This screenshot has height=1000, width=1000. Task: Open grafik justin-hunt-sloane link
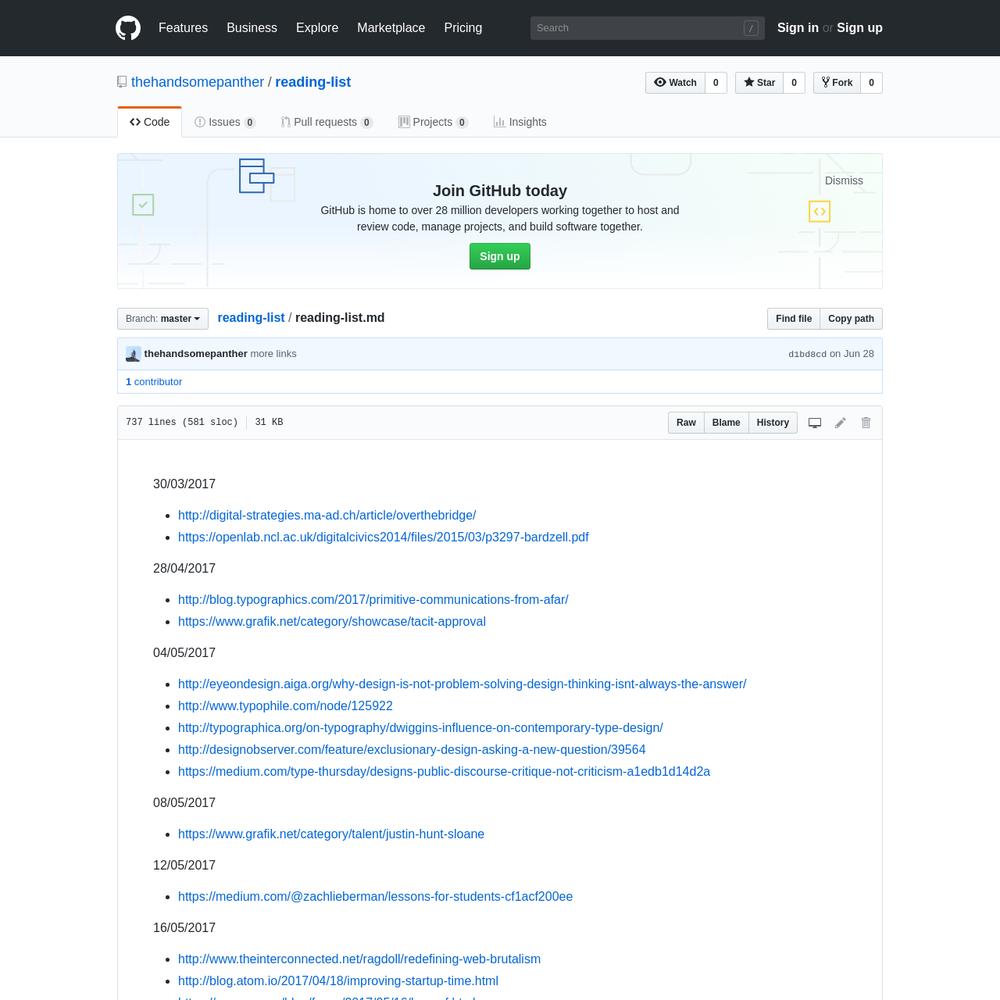tap(331, 834)
